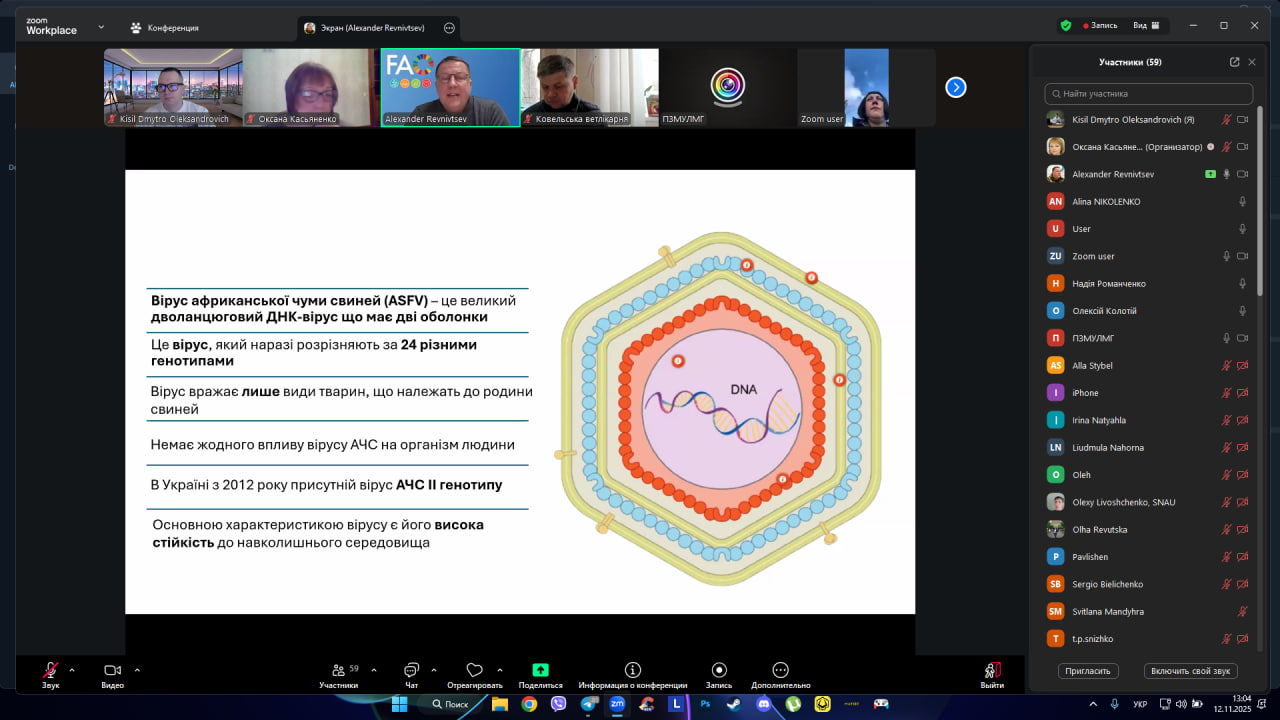Expand audio options arrow next to Звук
Screen dimensions: 1280x720
[72, 670]
